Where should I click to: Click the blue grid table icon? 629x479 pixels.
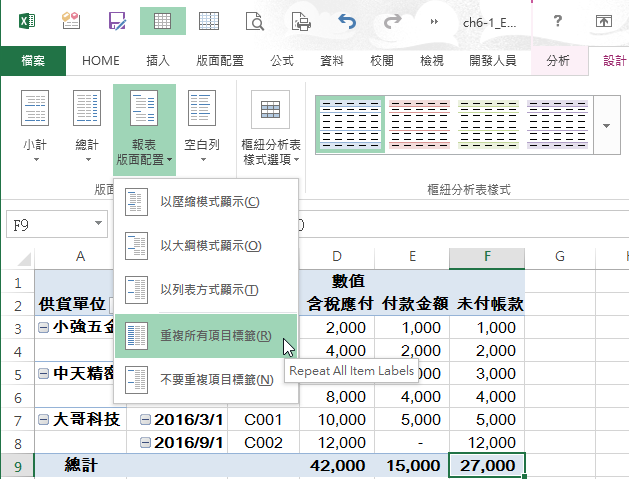209,21
